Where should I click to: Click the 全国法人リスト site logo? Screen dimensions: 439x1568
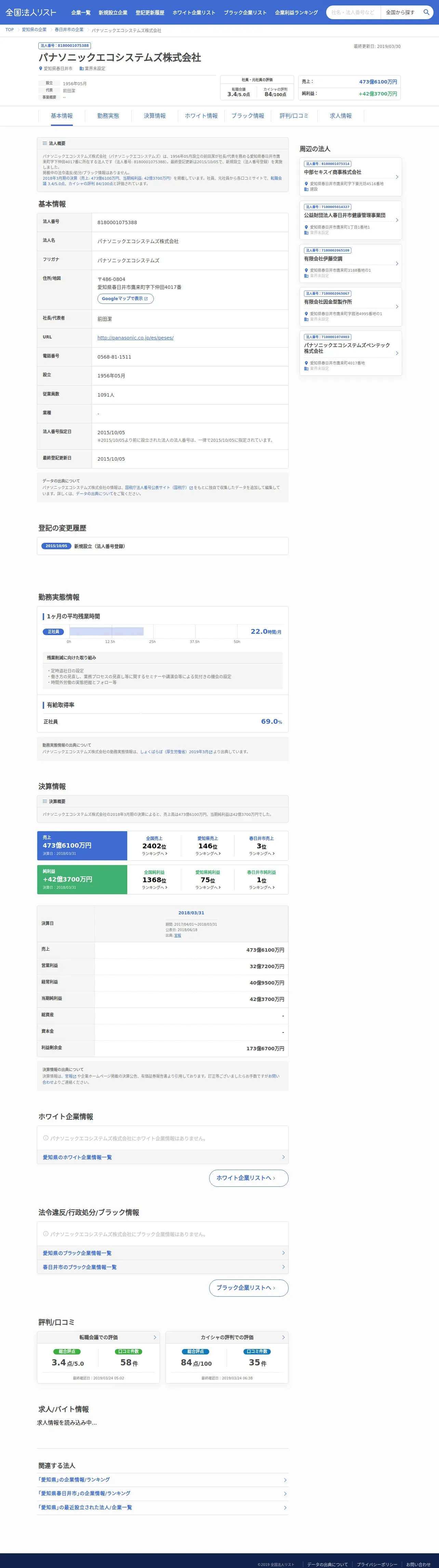tap(31, 12)
